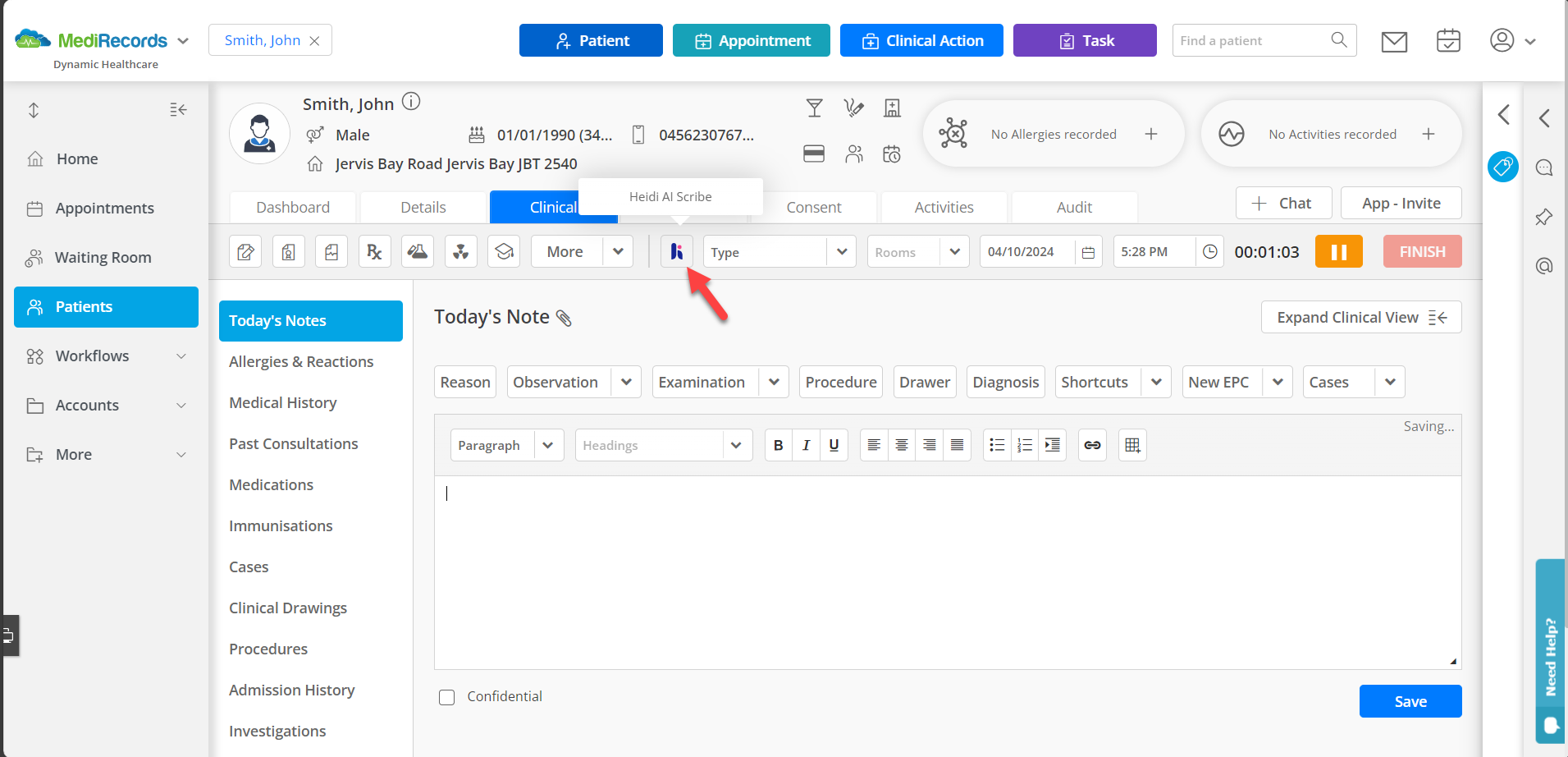Click the radiology toolbar icon
The width and height of the screenshot is (1568, 757).
point(460,251)
